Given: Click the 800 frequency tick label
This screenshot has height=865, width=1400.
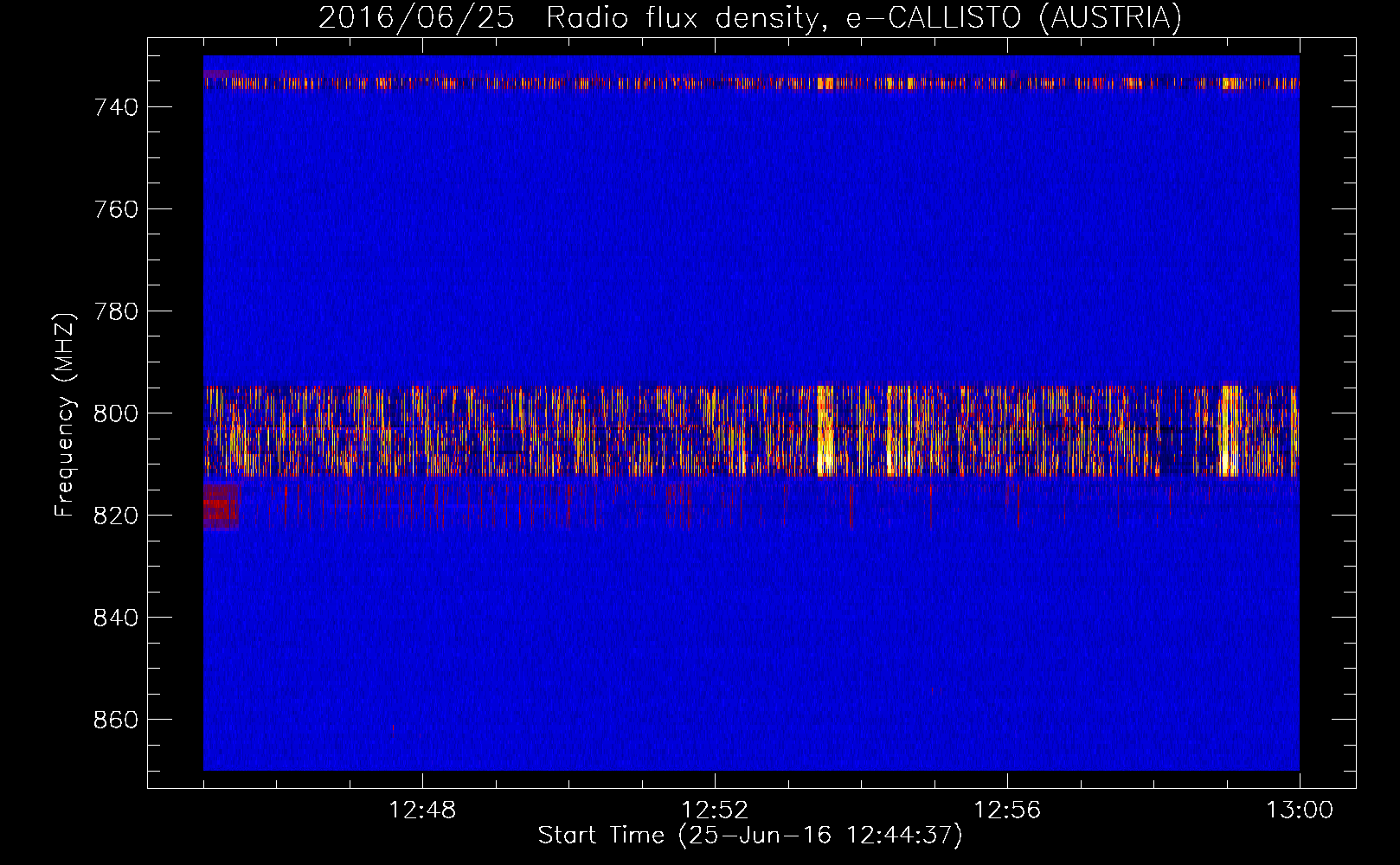Looking at the screenshot, I should 116,413.
